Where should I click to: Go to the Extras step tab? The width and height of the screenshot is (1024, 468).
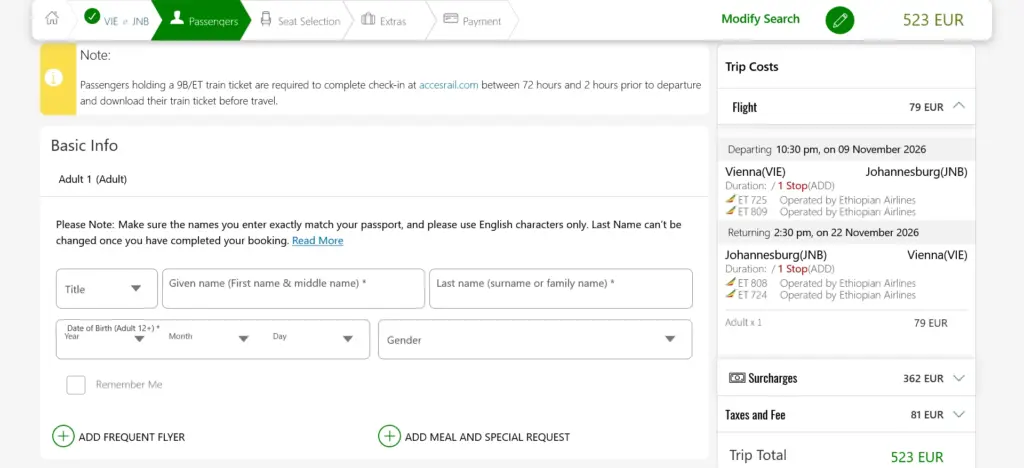pos(385,20)
